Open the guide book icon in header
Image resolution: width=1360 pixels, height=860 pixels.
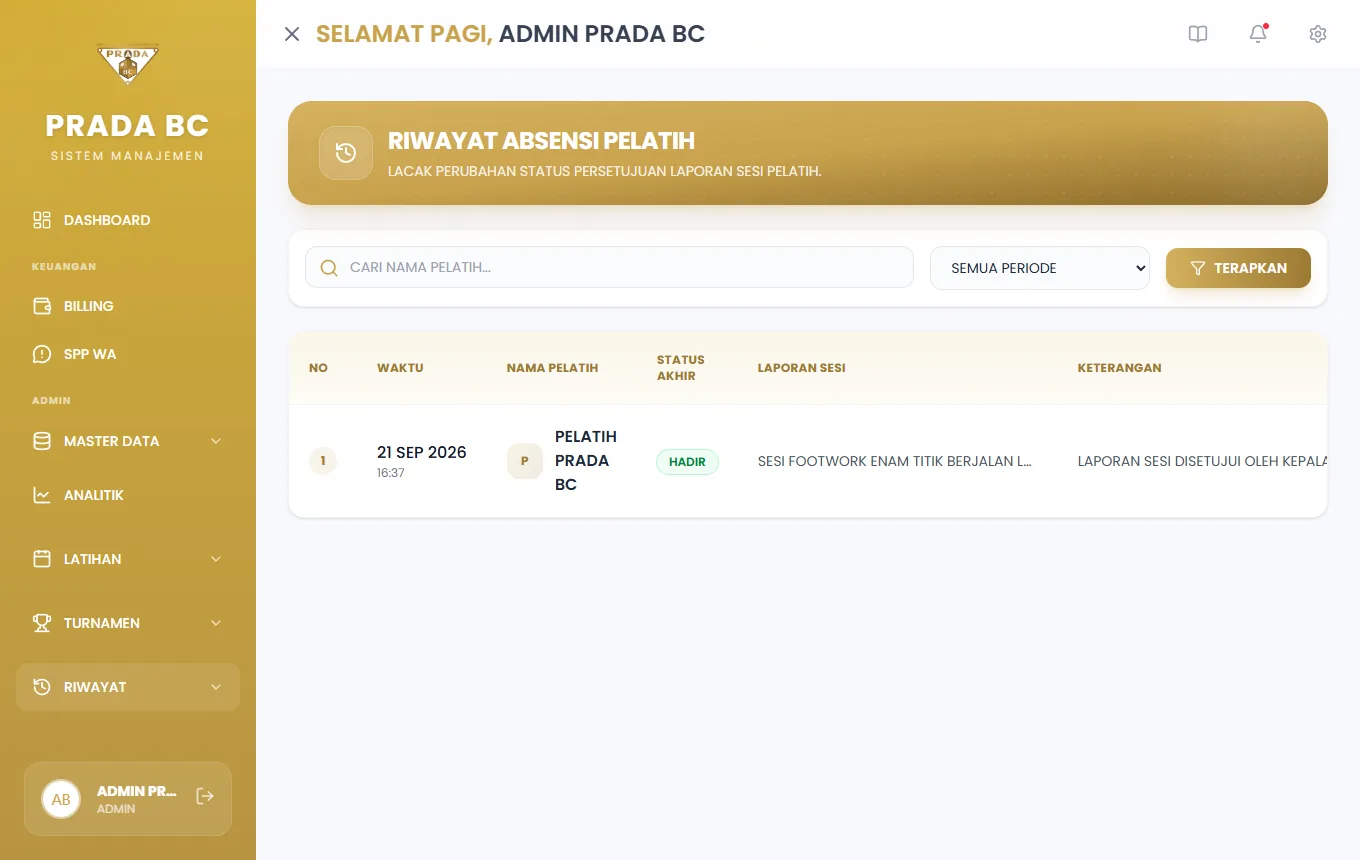tap(1198, 34)
